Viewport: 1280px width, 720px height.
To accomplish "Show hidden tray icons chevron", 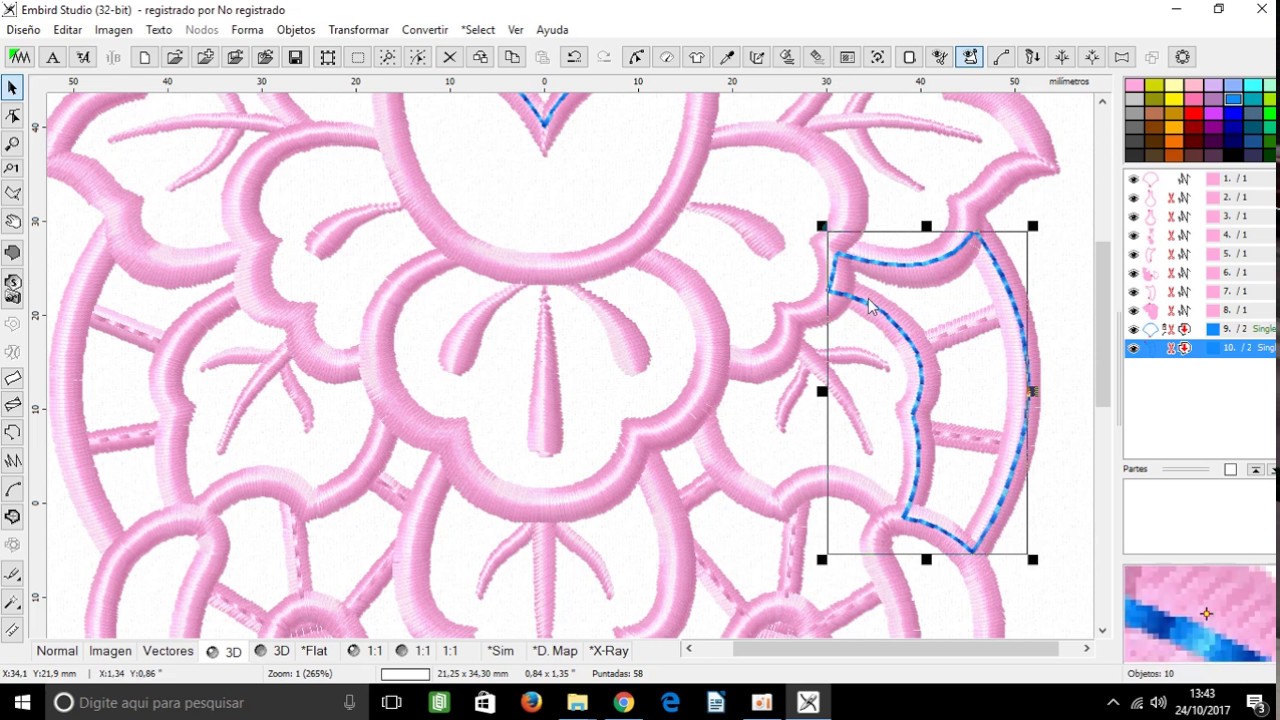I will (1113, 702).
